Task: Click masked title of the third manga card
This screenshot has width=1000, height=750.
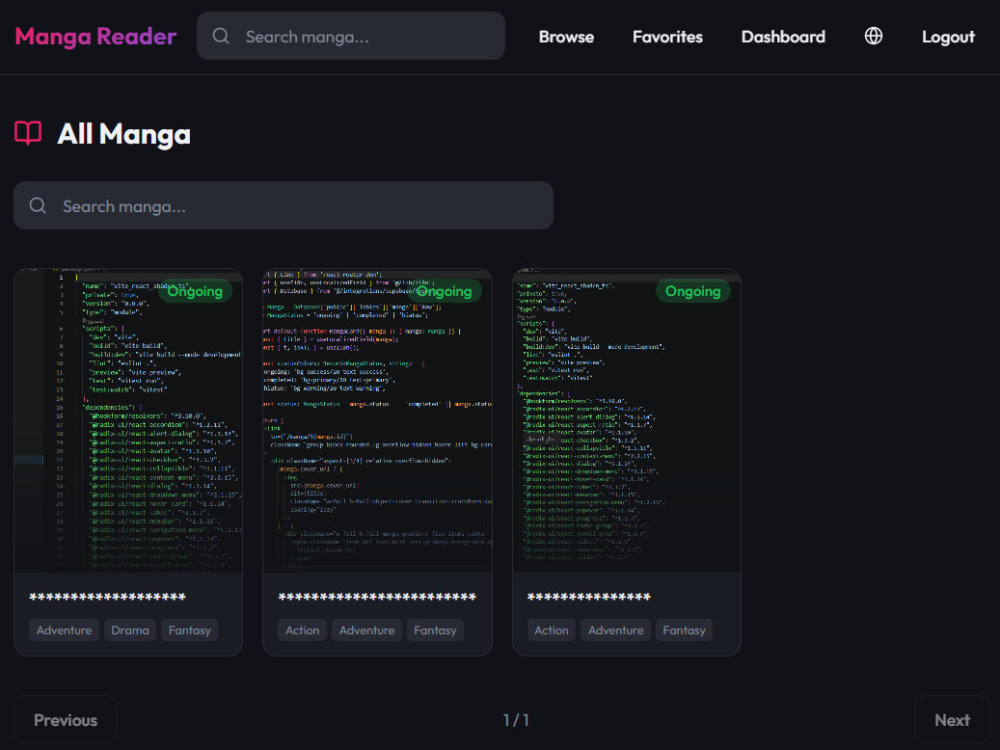Action: point(589,598)
